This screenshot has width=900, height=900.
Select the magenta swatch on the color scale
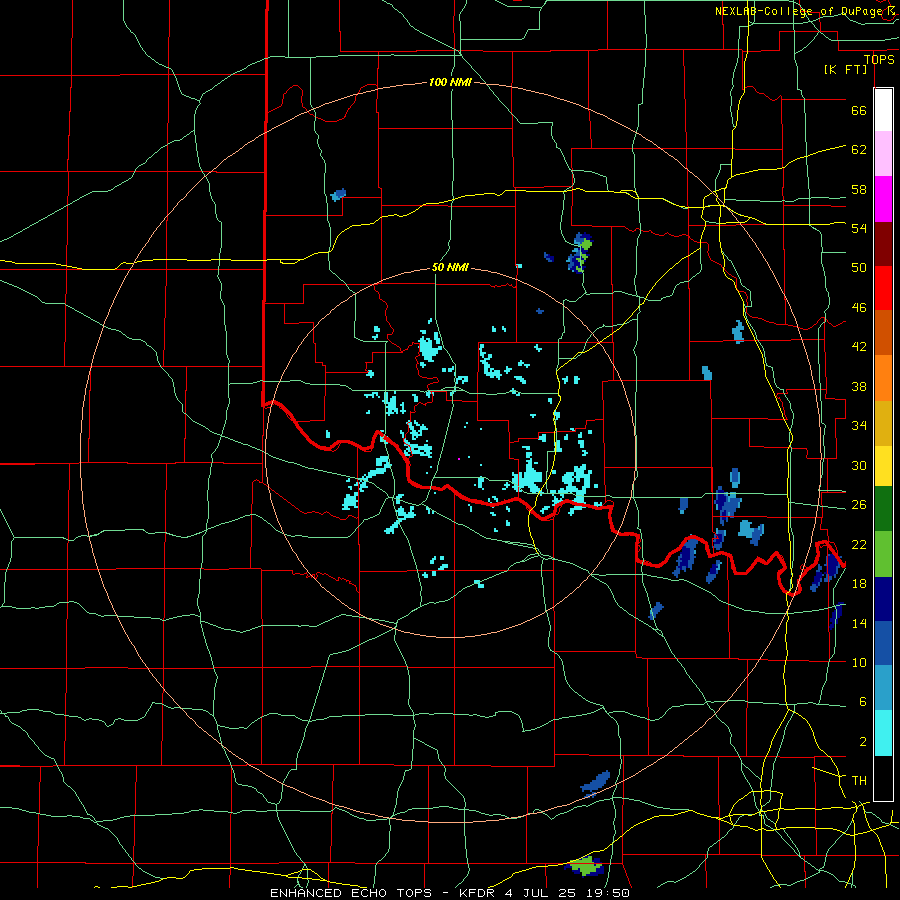(x=883, y=199)
